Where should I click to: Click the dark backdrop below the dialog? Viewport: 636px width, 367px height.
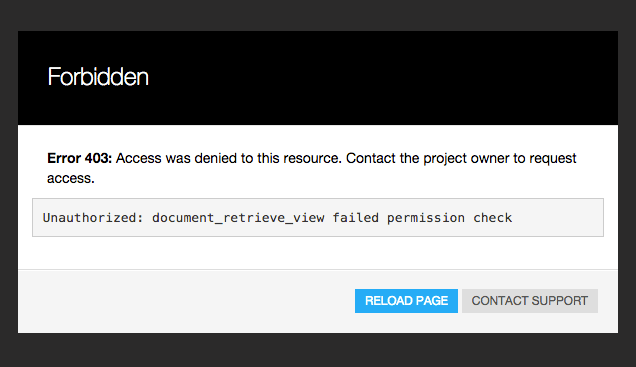pyautogui.click(x=318, y=351)
